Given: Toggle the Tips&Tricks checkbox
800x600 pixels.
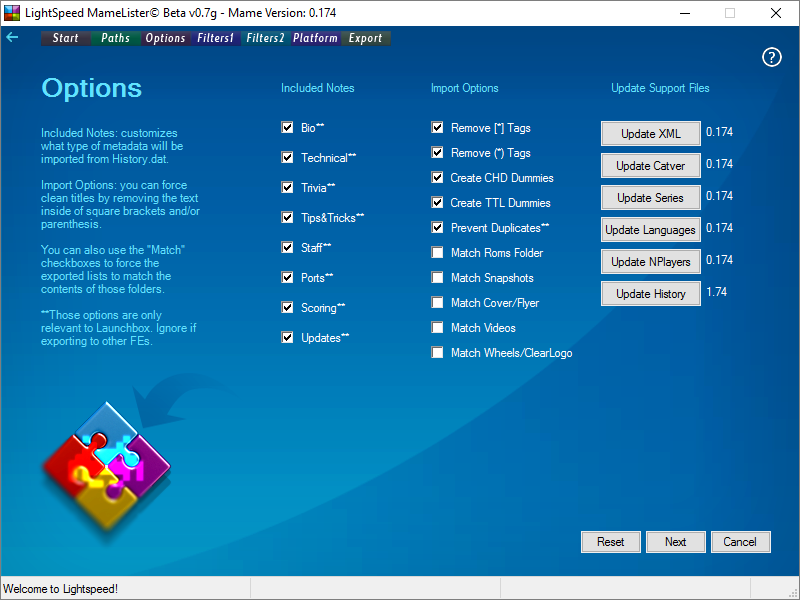Looking at the screenshot, I should pyautogui.click(x=287, y=218).
